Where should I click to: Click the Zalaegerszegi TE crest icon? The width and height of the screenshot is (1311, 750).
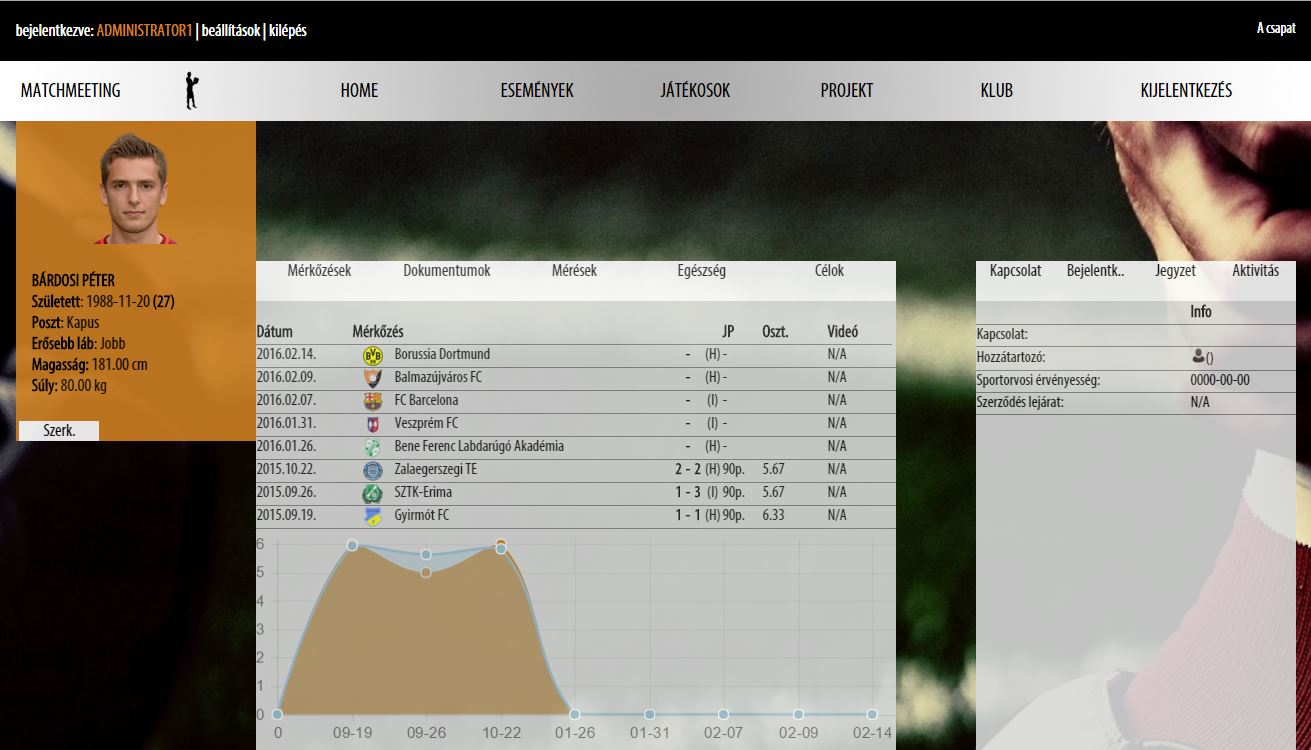[x=372, y=470]
